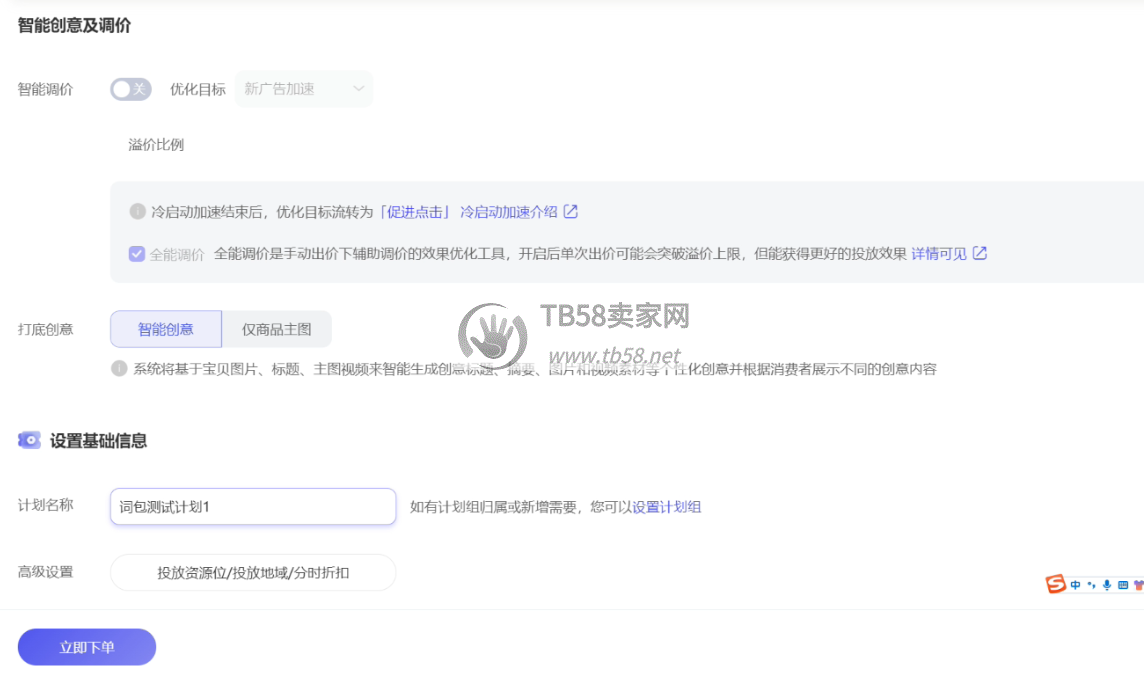Open the Sogou skin shirt icon
This screenshot has width=1144, height=673.
click(x=1138, y=585)
